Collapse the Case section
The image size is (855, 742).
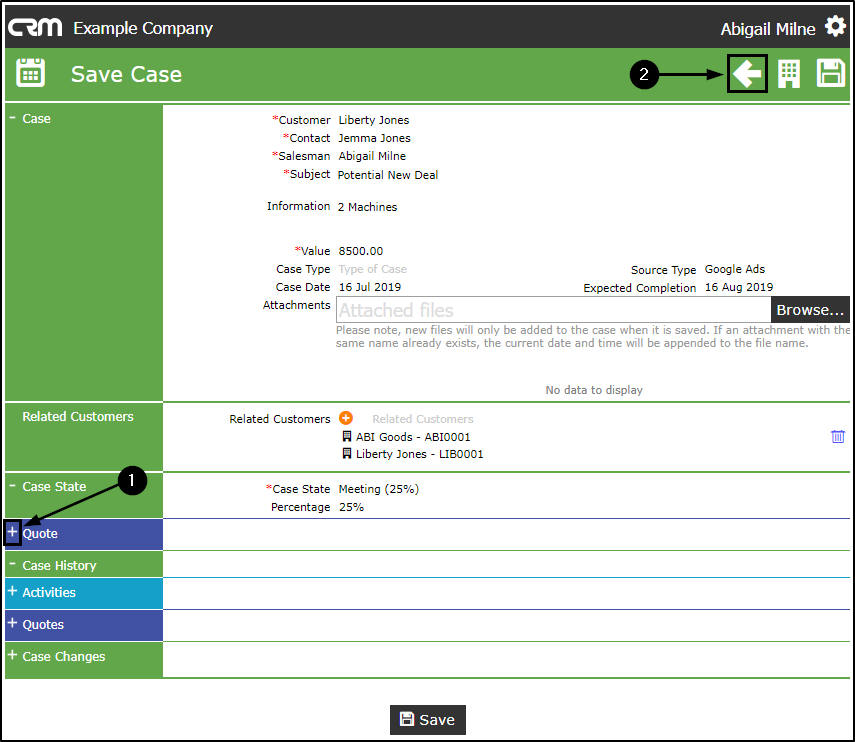(x=13, y=117)
